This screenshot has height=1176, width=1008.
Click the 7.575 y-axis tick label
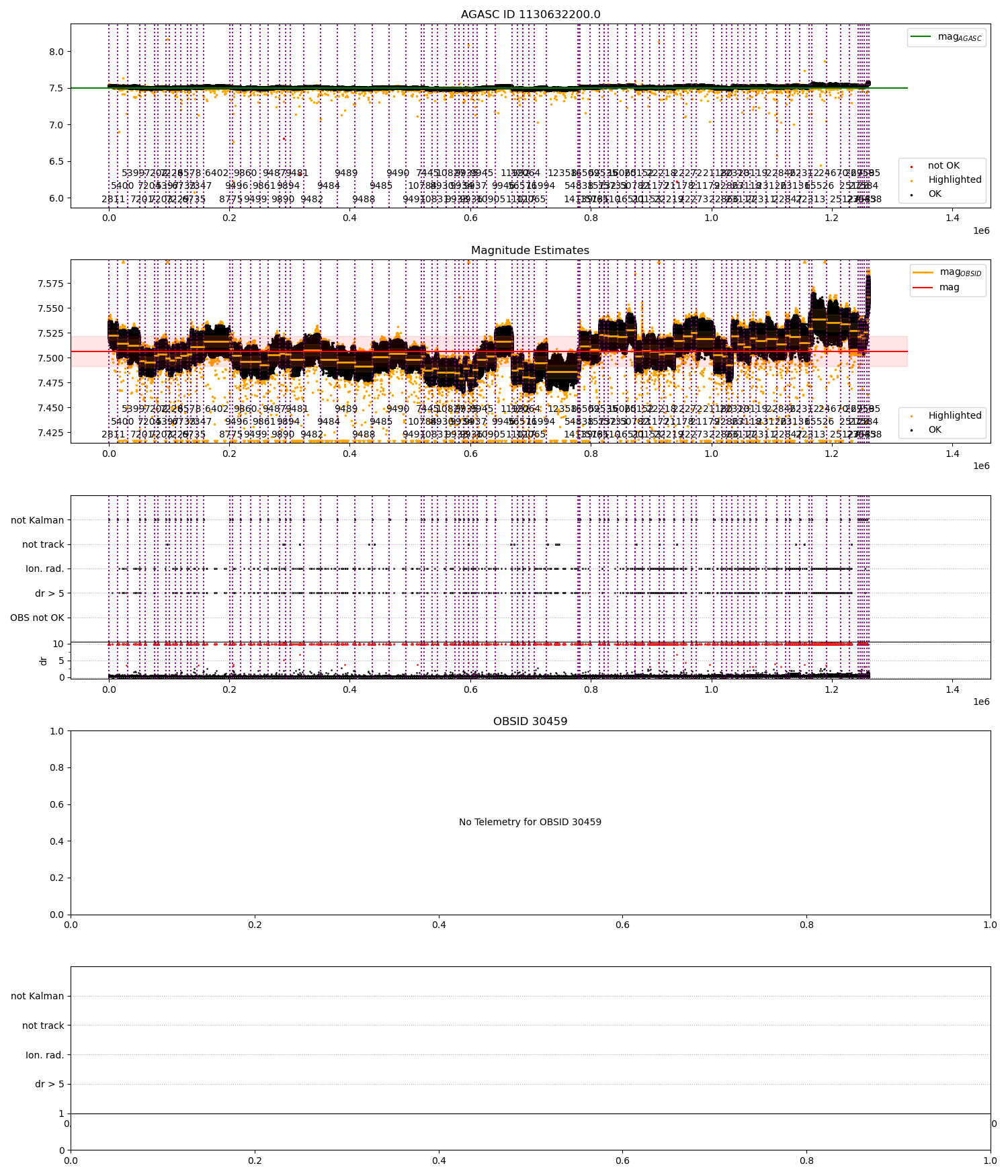50,284
